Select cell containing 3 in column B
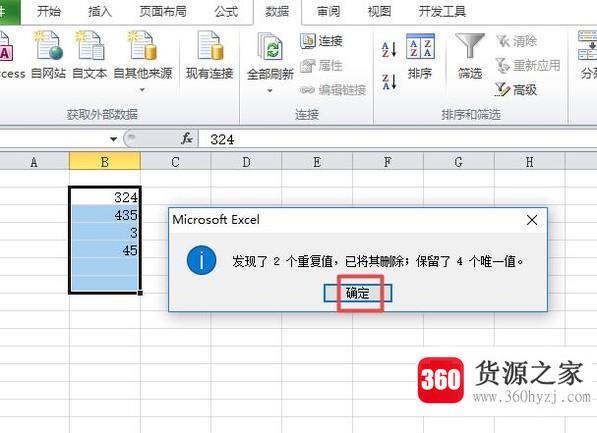597x433 pixels. pyautogui.click(x=105, y=232)
